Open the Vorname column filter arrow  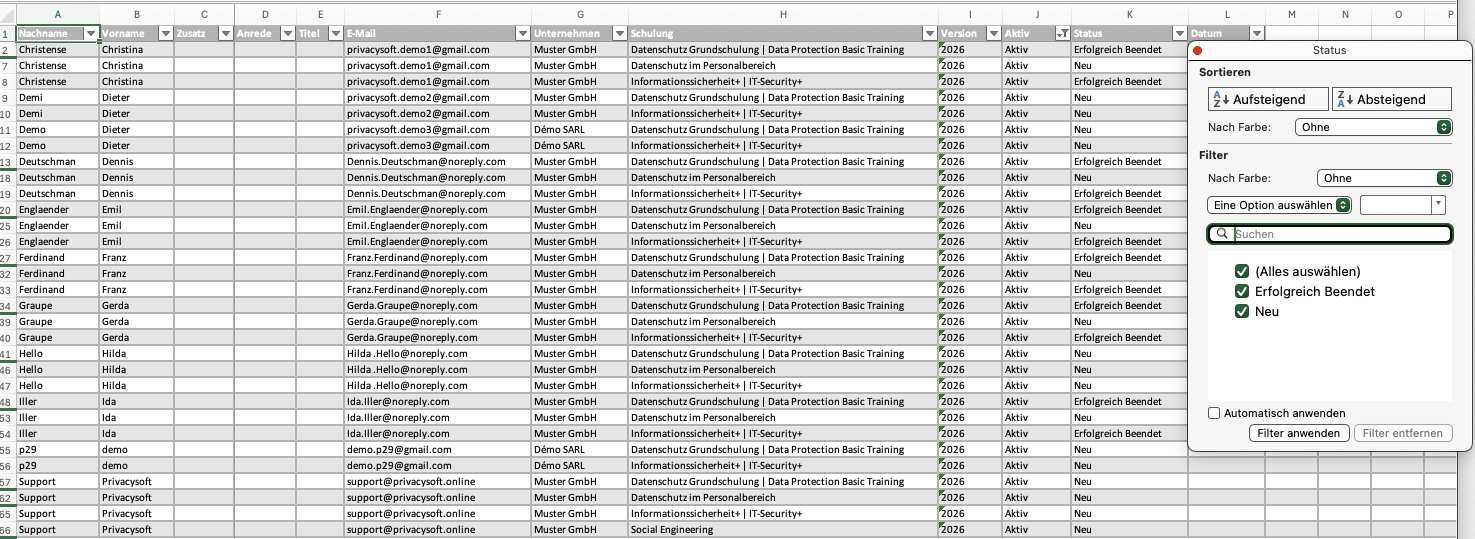pos(165,34)
